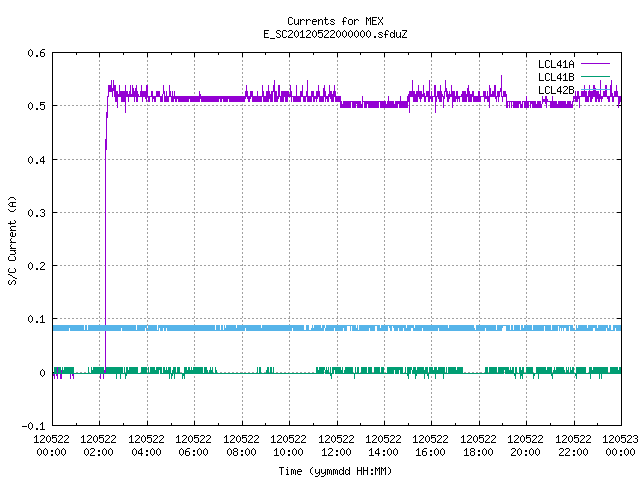Screen dimensions: 640x480
Task: Click the LCL41A legend label
Action: (556, 64)
